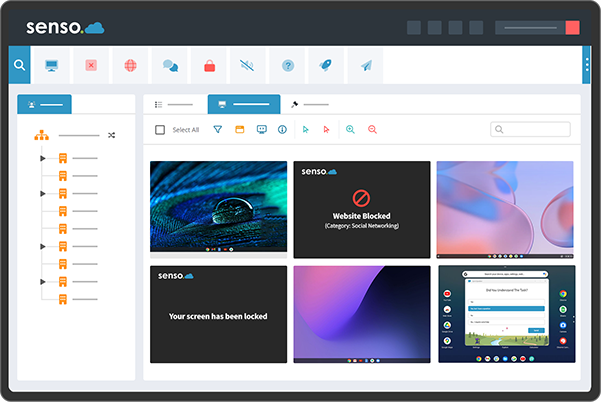This screenshot has height=402, width=601.
Task: Click the monitor screen icon in top toolbar
Action: [x=52, y=66]
